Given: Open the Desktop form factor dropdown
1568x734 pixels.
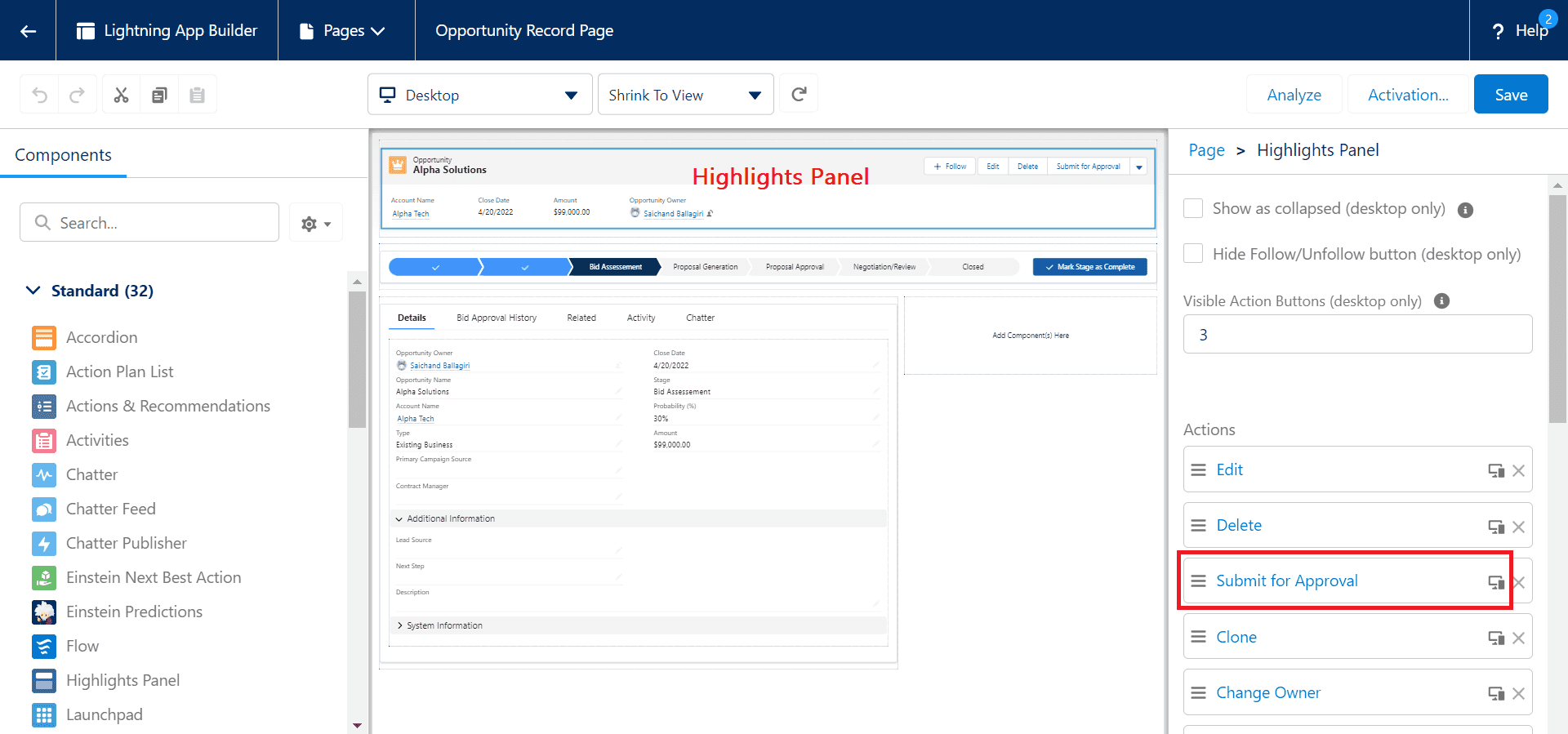Looking at the screenshot, I should pyautogui.click(x=479, y=95).
